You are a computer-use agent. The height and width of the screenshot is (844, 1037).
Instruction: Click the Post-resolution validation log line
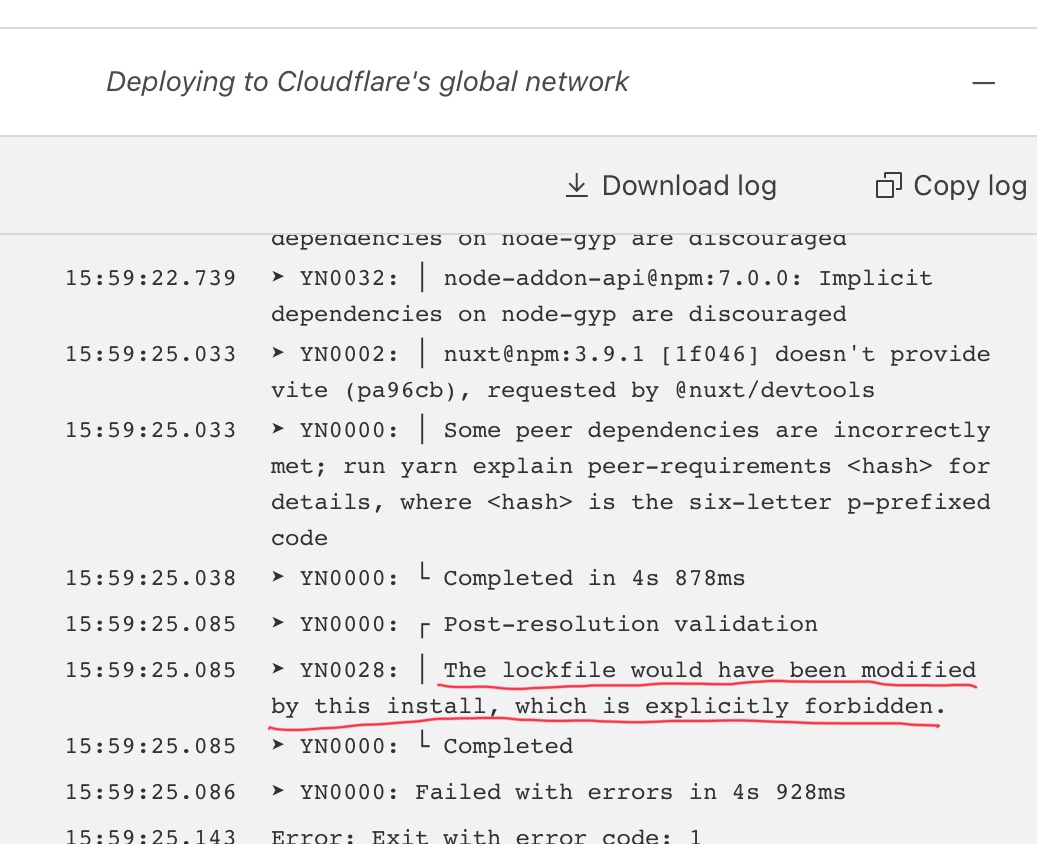click(x=630, y=624)
